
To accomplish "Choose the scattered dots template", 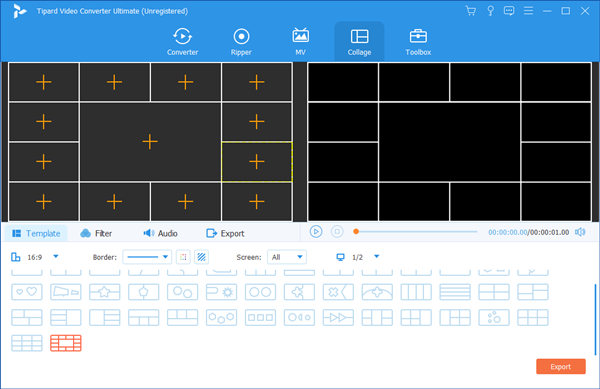I will [x=494, y=317].
